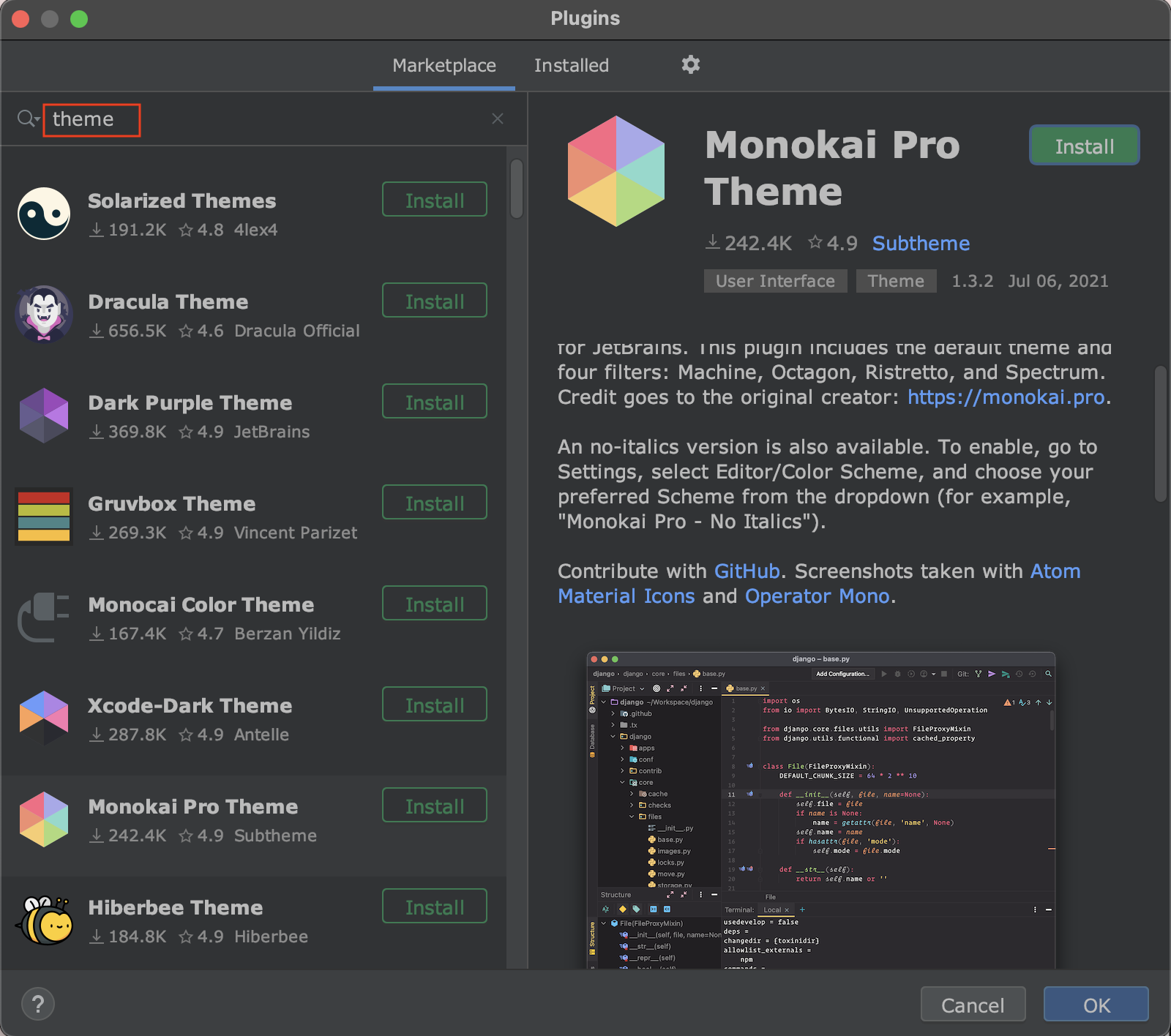Install Monokai Pro Theme from the list
Image resolution: width=1171 pixels, height=1036 pixels.
point(435,806)
